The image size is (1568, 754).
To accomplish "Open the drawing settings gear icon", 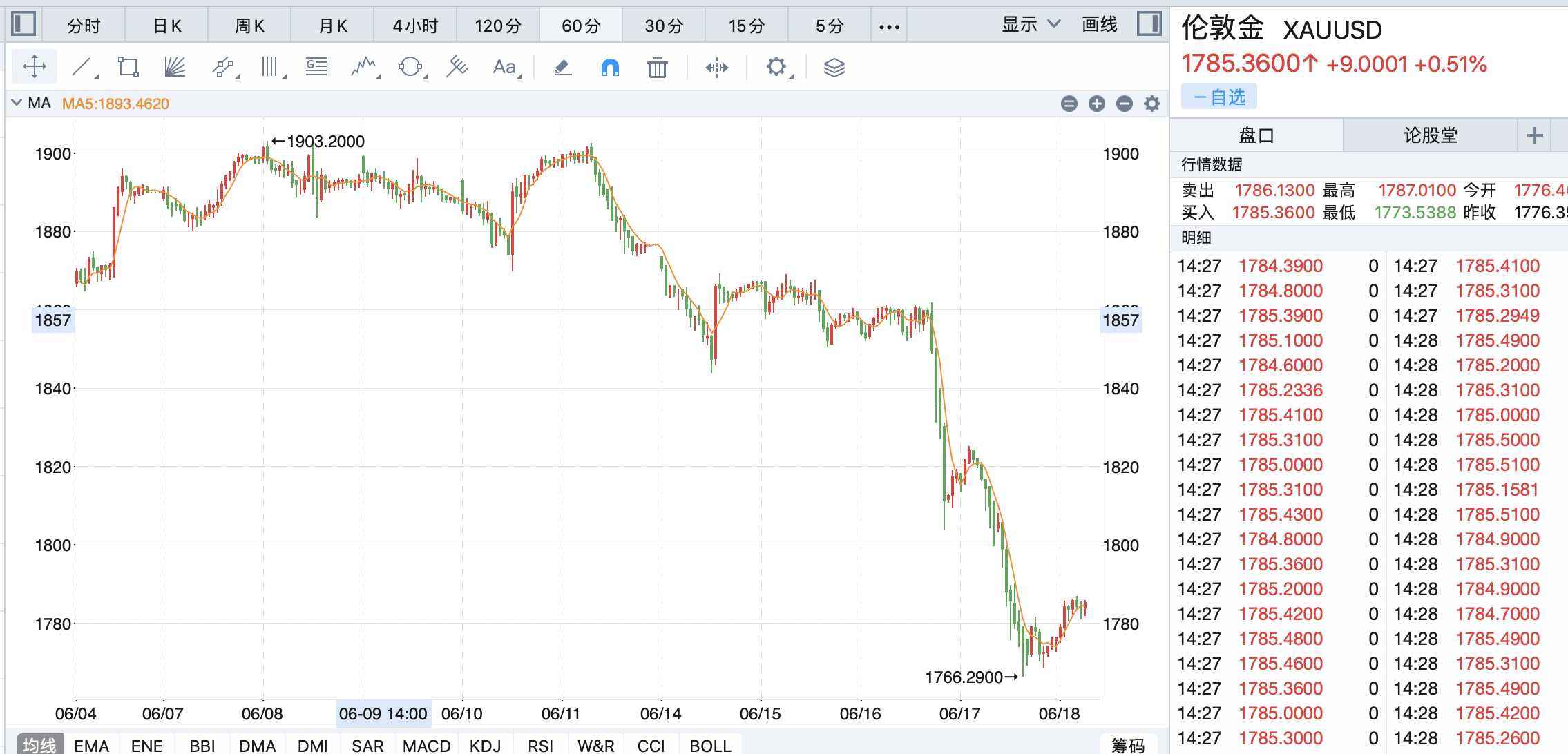I will 778,67.
